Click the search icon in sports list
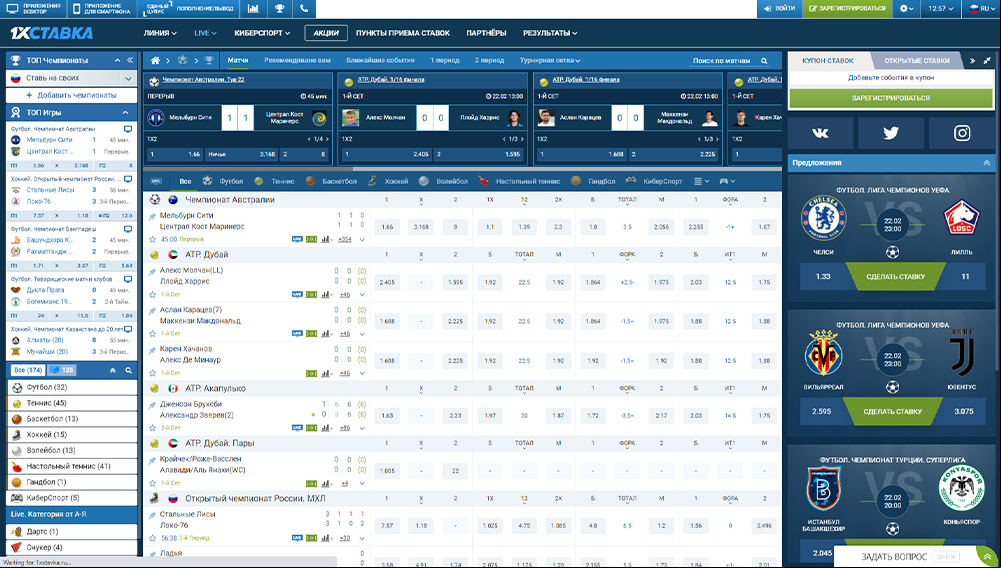 pyautogui.click(x=128, y=370)
